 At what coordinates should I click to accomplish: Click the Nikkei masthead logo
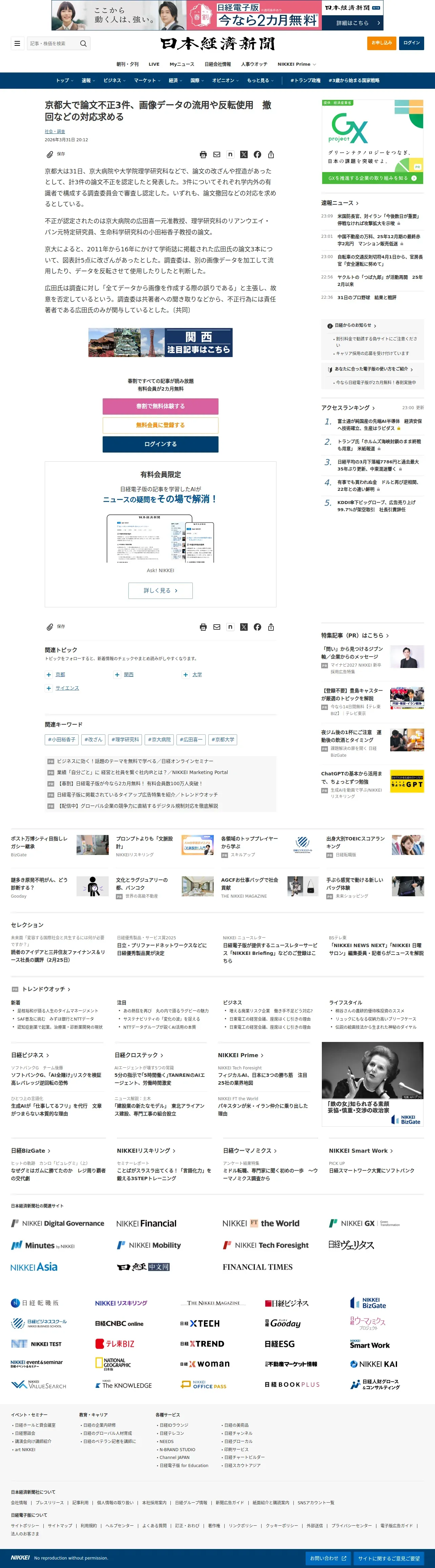[x=218, y=43]
